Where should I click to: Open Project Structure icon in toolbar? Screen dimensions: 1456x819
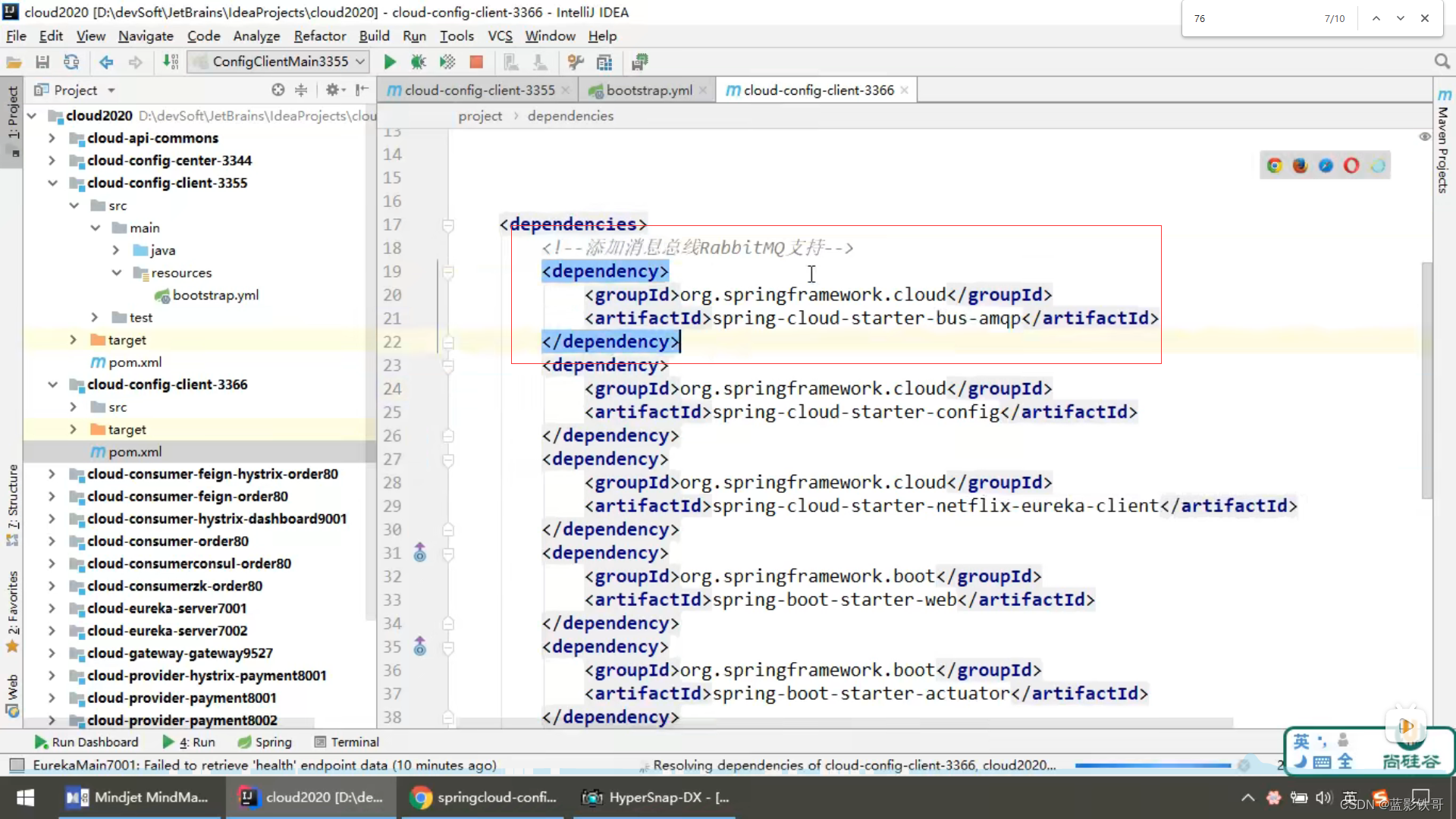click(x=604, y=62)
